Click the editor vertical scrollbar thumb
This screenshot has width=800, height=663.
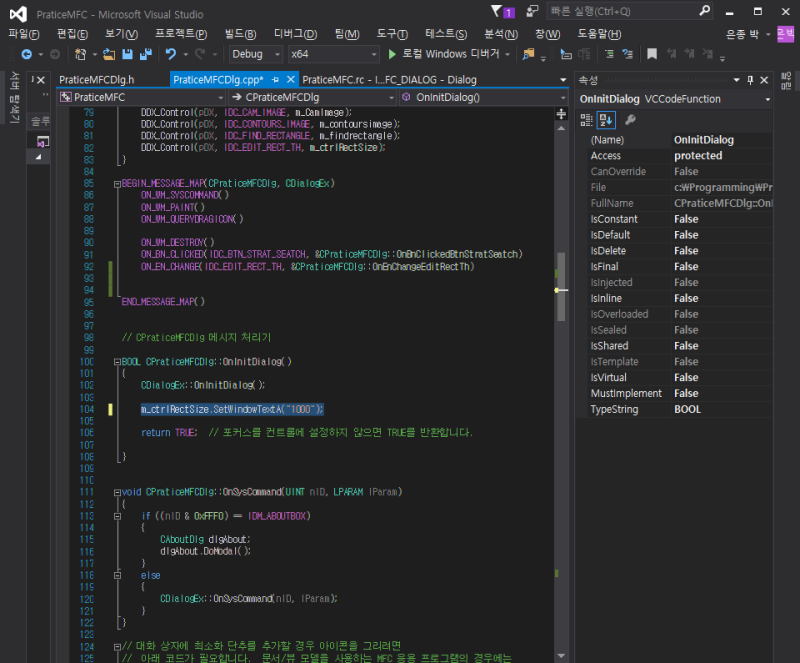coord(561,286)
